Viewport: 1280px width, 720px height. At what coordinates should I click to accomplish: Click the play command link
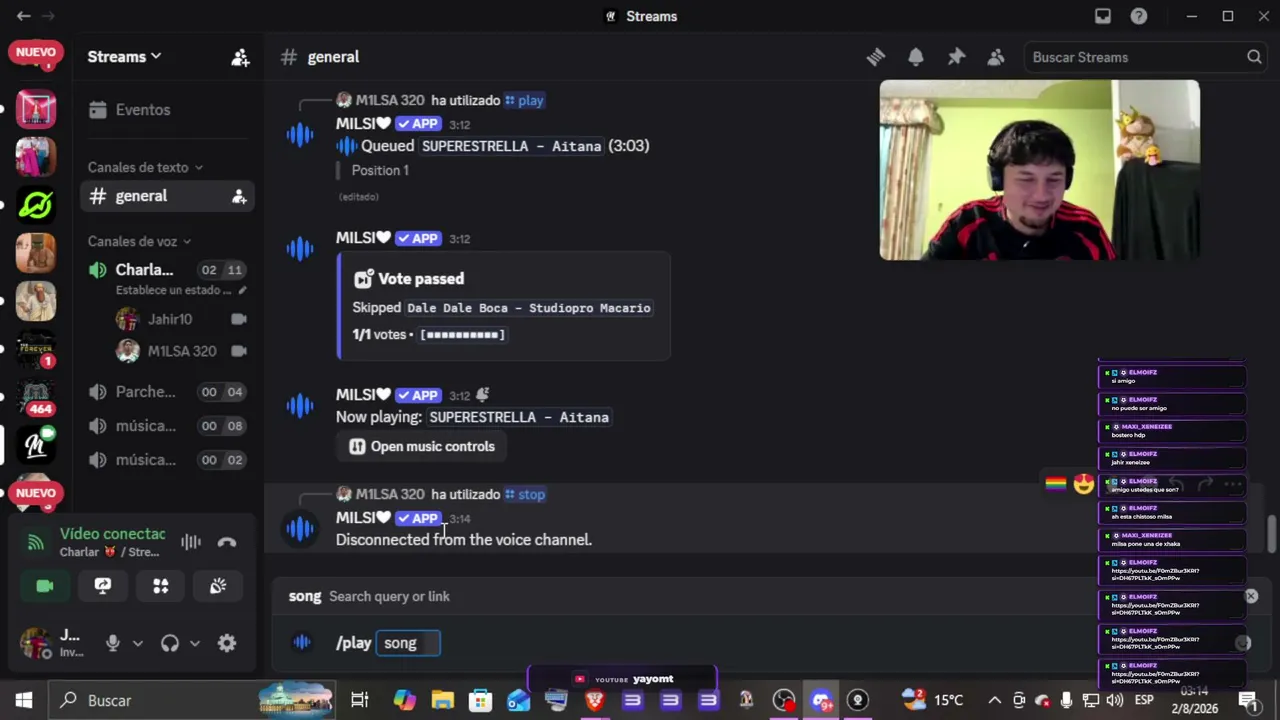tap(524, 100)
